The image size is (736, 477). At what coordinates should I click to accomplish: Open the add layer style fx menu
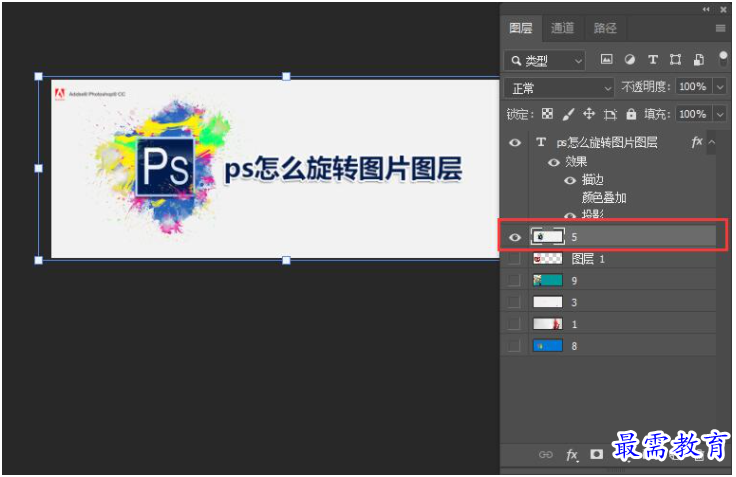click(572, 454)
